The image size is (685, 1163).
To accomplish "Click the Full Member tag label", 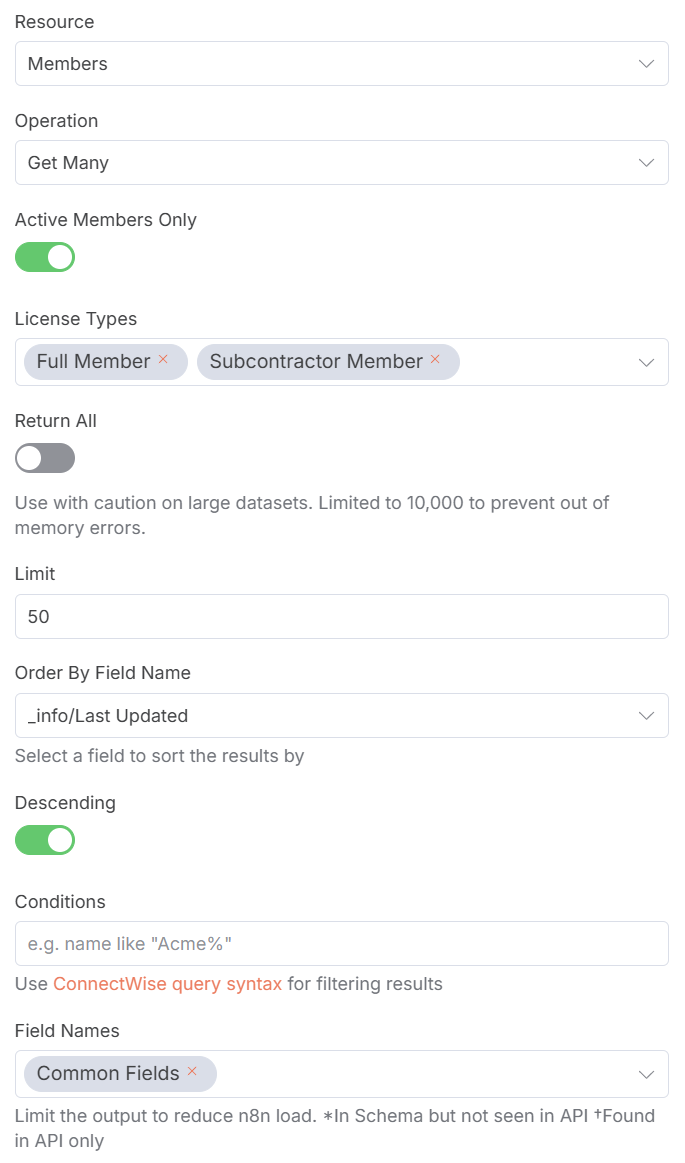I will click(93, 362).
